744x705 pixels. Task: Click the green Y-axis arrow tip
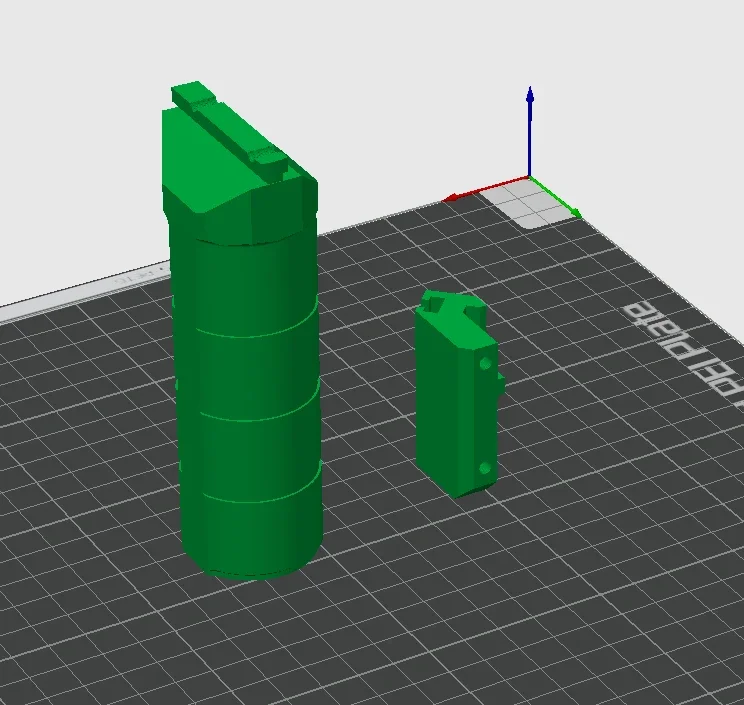pos(577,212)
